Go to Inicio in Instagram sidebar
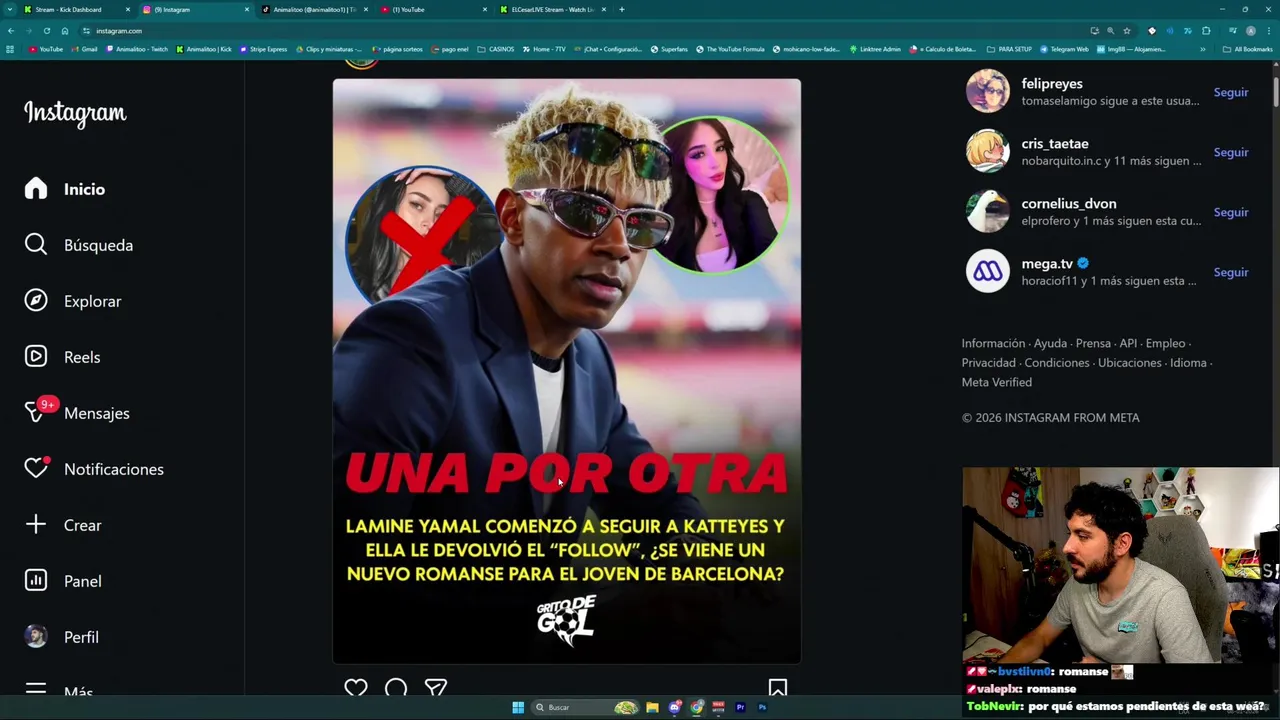The height and width of the screenshot is (720, 1280). (65, 189)
